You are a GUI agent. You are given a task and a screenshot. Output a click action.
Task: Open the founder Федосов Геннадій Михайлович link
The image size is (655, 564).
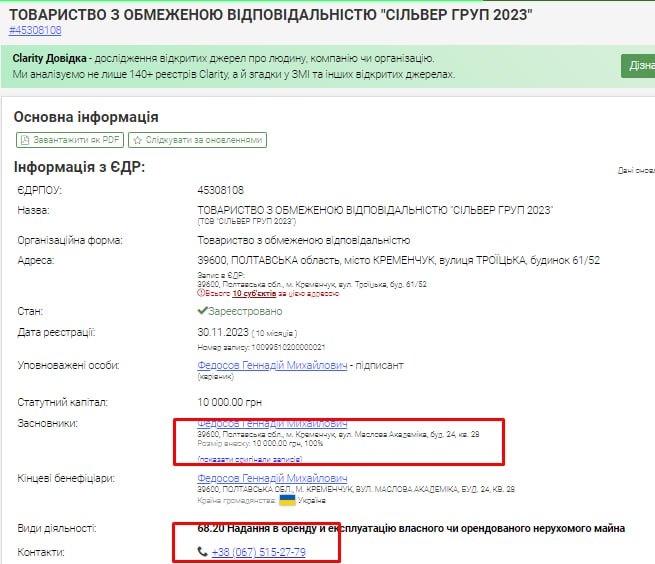pos(272,424)
